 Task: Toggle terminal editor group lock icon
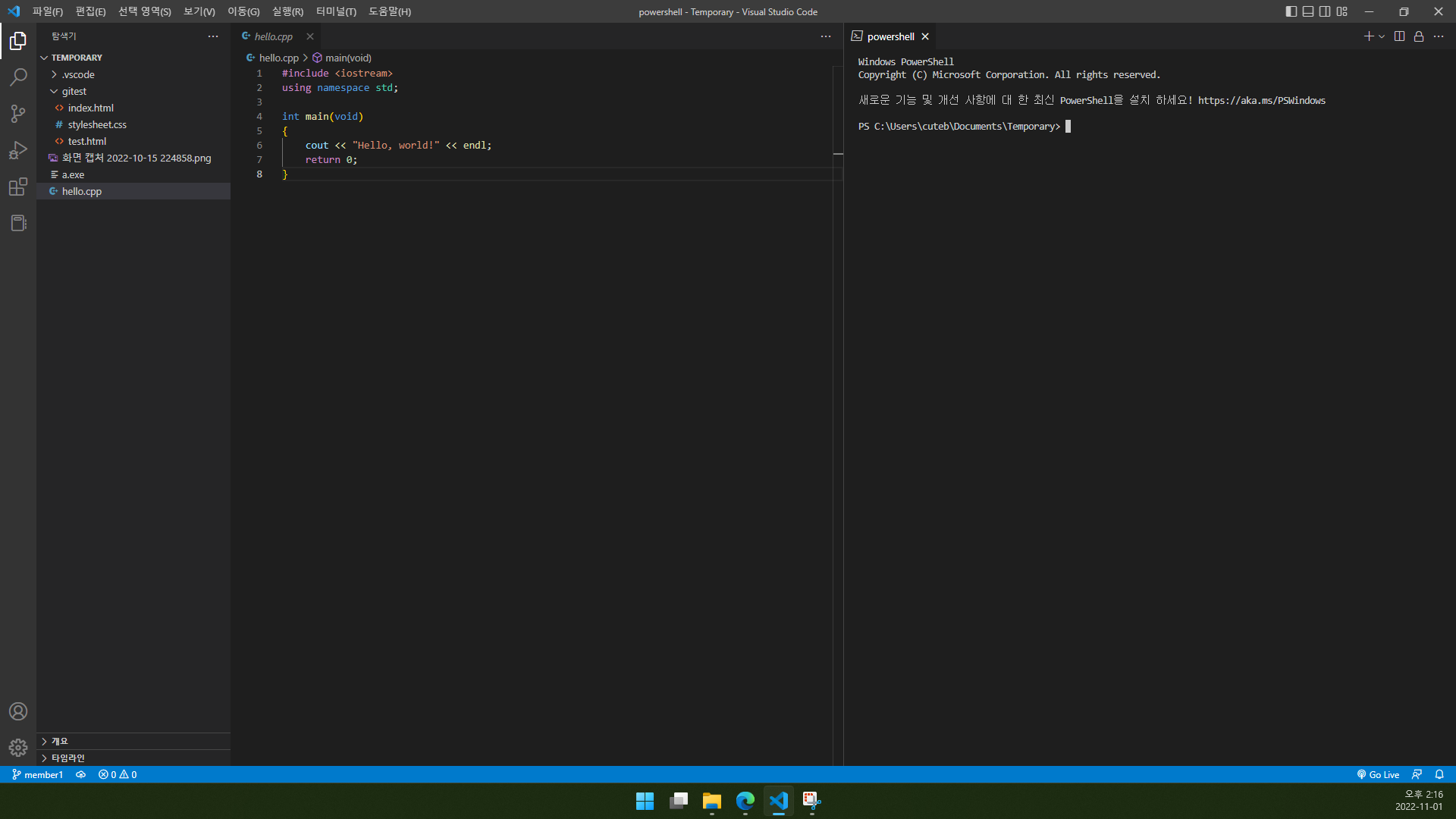1419,36
